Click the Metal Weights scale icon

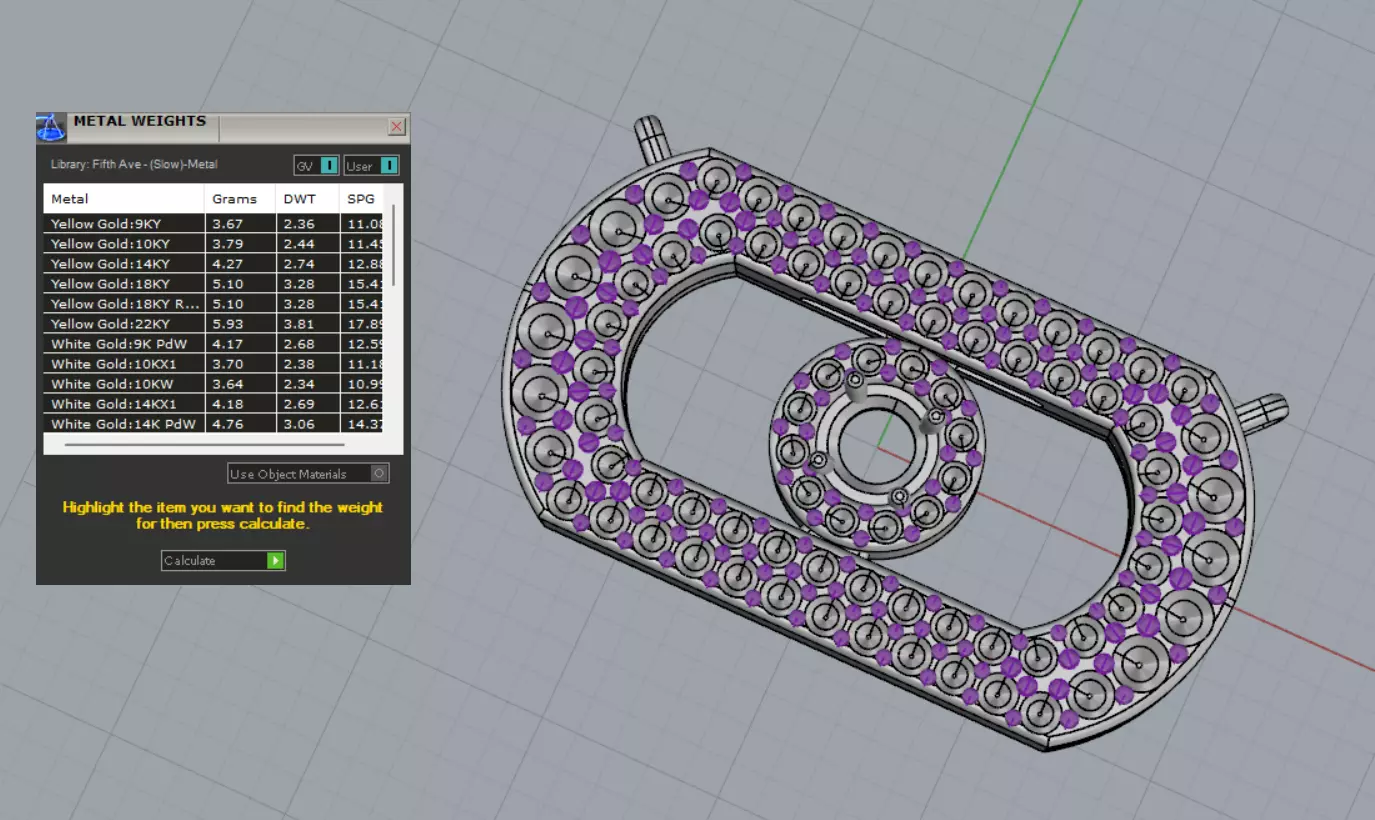coord(52,128)
